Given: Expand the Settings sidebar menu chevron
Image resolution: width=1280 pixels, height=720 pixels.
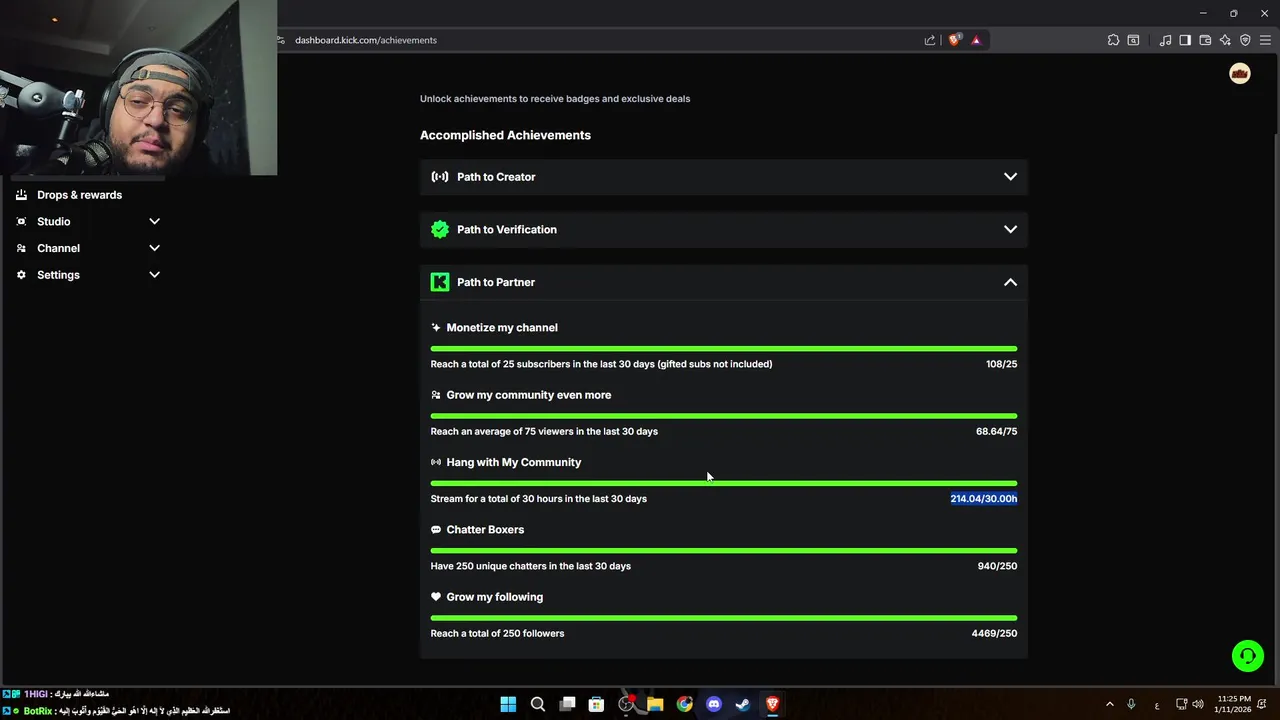Looking at the screenshot, I should pyautogui.click(x=154, y=275).
